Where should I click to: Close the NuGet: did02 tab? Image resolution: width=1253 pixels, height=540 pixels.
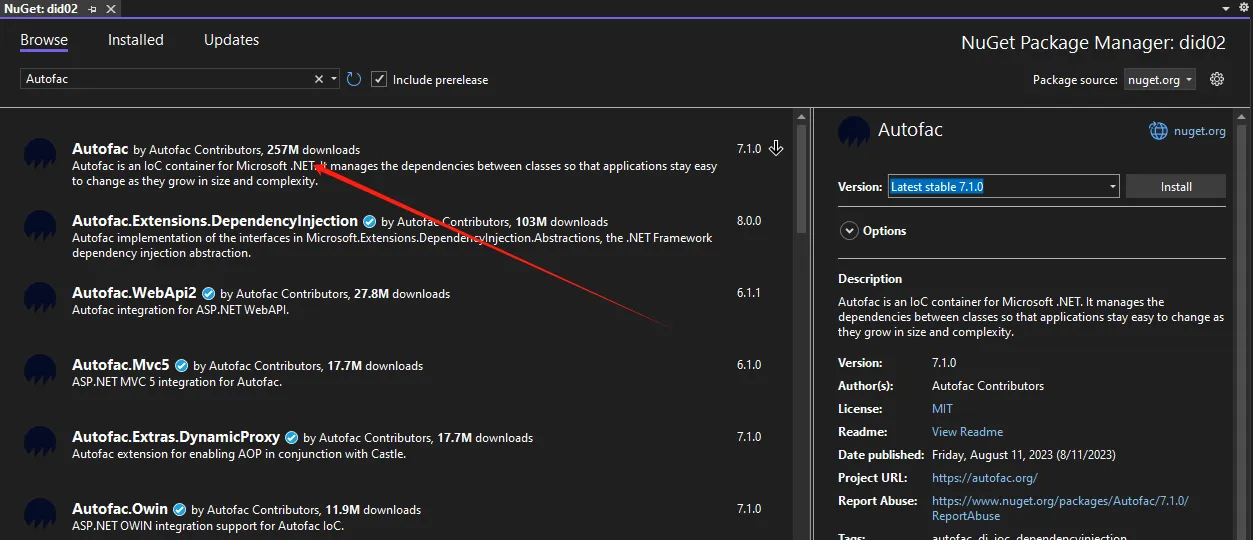click(110, 8)
